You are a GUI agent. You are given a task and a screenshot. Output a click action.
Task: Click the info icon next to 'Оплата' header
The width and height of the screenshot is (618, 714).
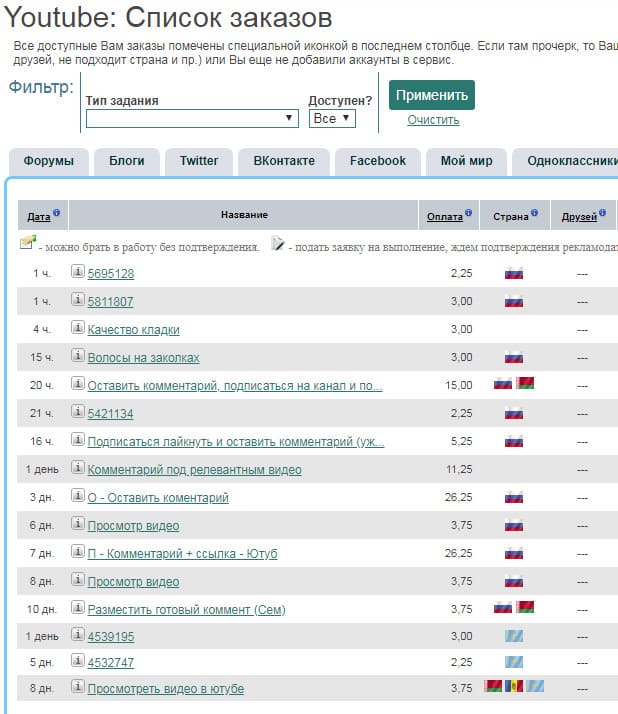click(469, 213)
